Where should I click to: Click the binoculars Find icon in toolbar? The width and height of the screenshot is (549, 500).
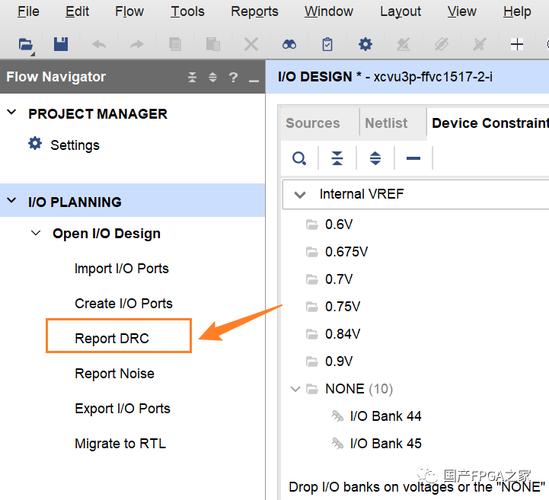pyautogui.click(x=289, y=44)
